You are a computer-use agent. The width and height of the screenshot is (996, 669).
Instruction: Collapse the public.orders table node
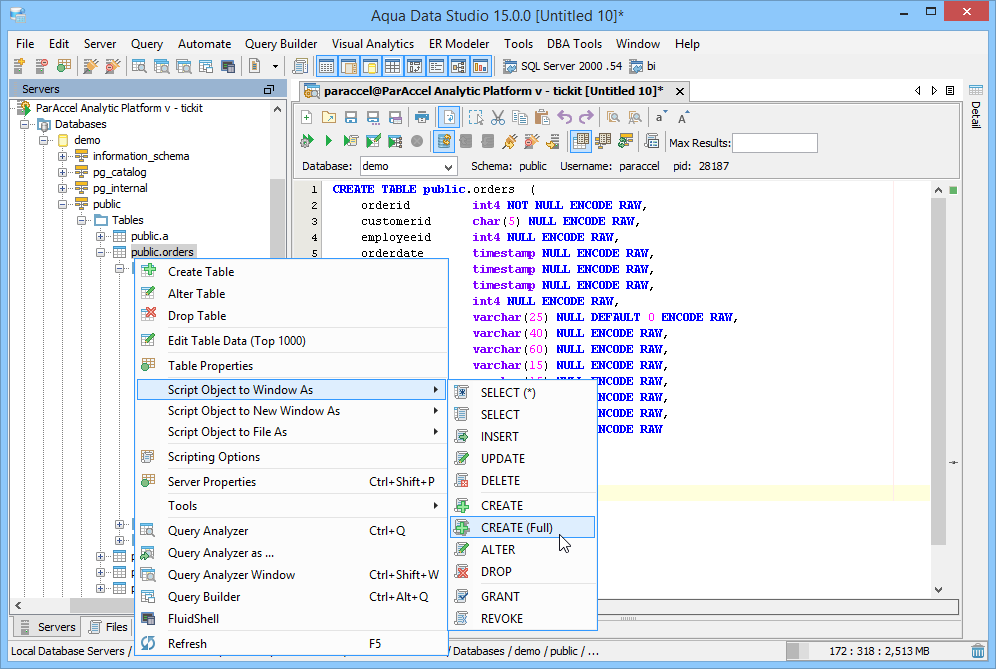100,252
